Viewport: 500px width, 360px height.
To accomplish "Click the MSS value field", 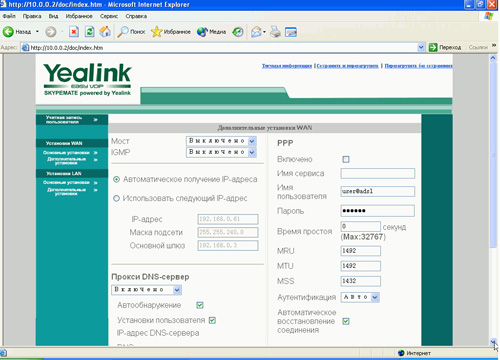I will (360, 281).
